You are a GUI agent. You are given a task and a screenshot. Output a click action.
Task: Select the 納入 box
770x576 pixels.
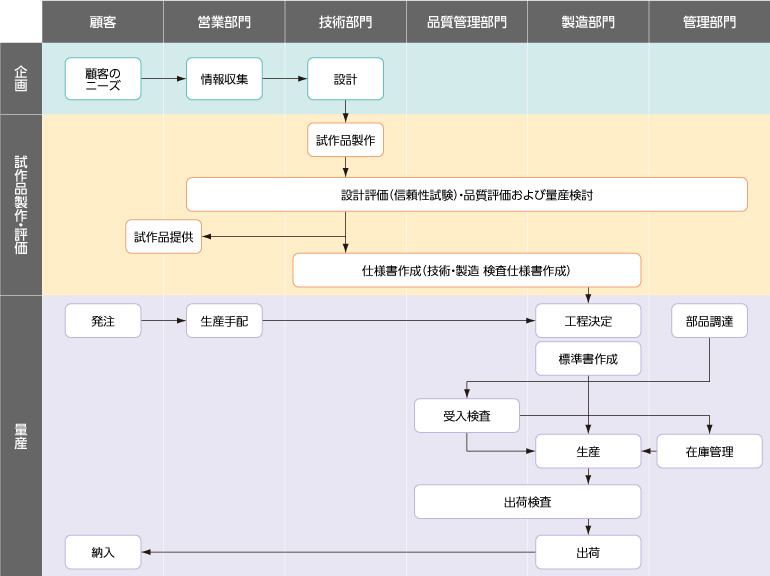(103, 552)
